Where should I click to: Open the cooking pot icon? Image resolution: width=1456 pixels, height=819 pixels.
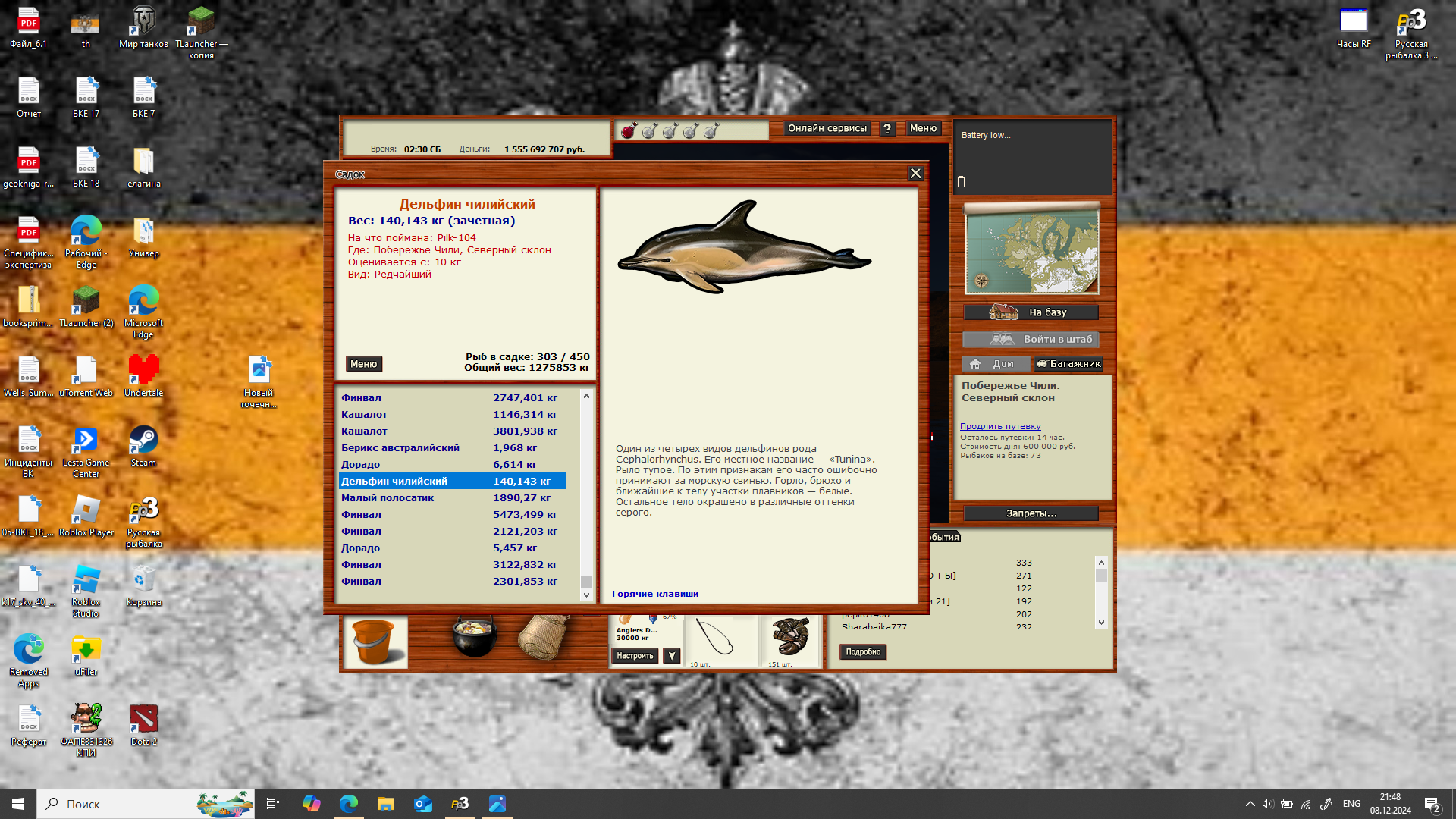tap(474, 637)
